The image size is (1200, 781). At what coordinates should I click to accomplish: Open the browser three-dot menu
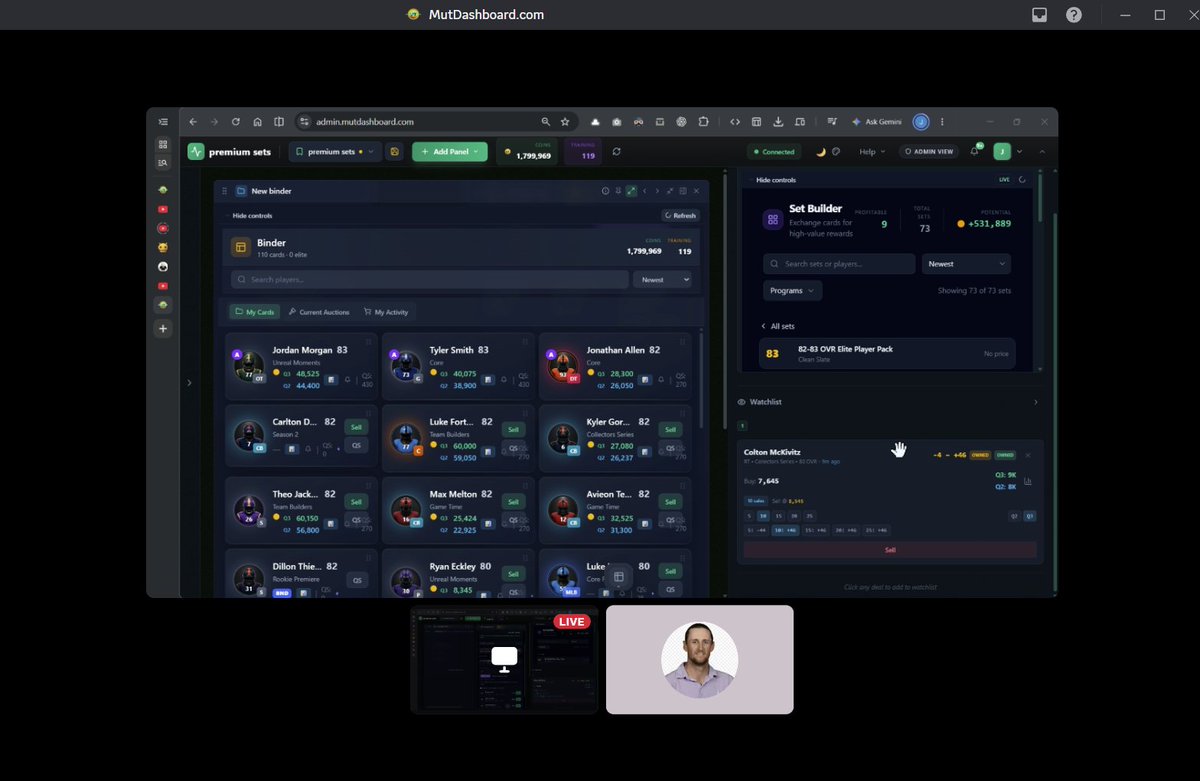(x=942, y=122)
